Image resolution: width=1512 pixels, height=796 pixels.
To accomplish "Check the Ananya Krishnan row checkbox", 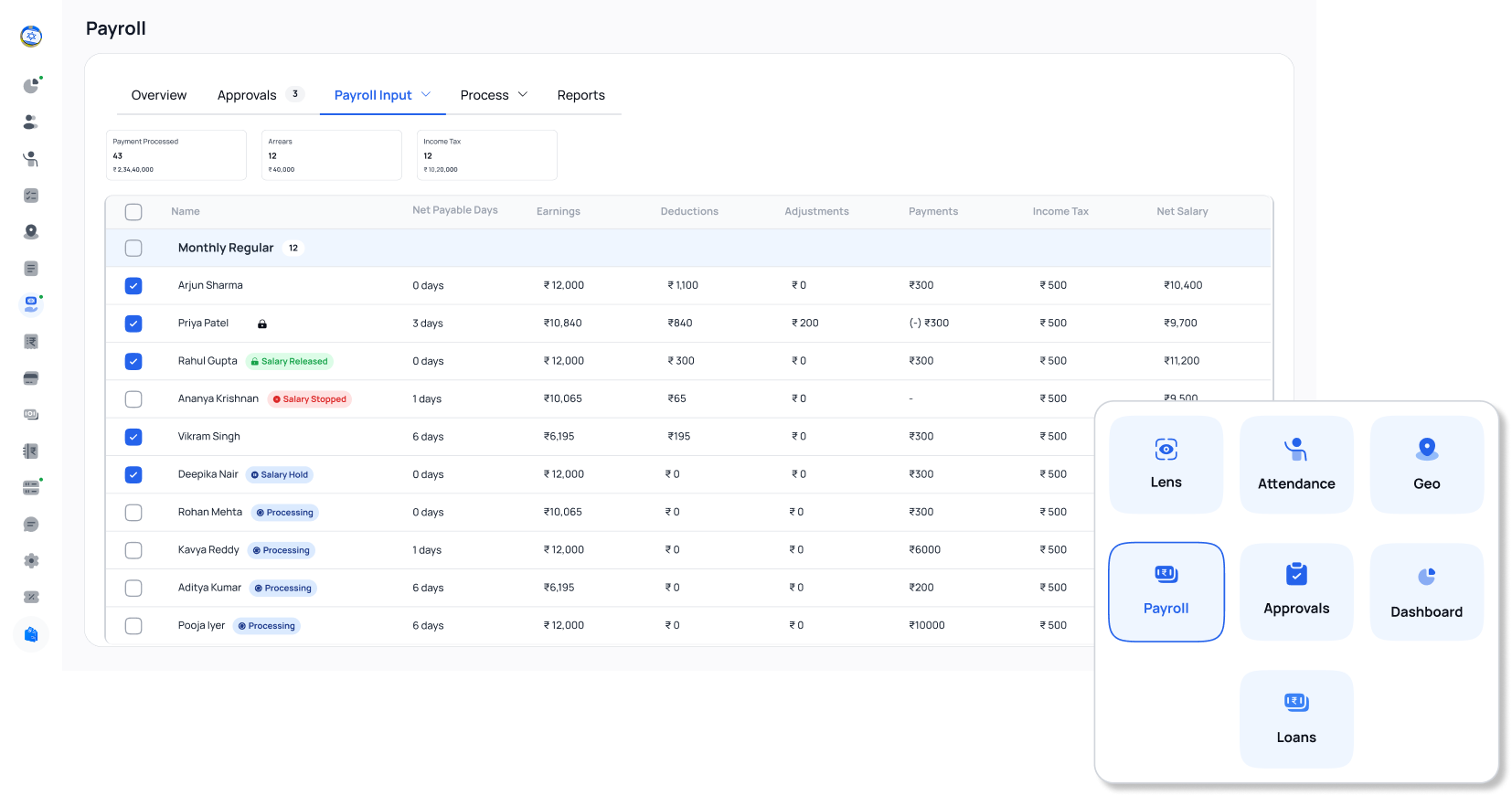I will point(133,399).
